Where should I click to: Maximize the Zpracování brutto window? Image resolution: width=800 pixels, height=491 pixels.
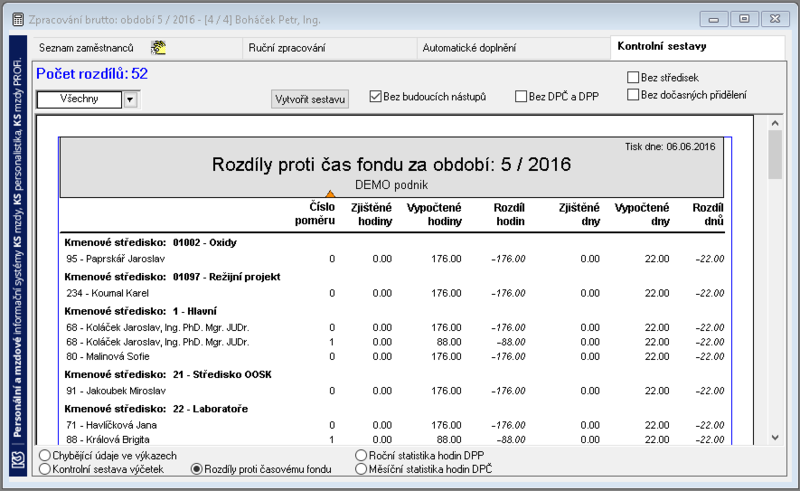pyautogui.click(x=744, y=19)
